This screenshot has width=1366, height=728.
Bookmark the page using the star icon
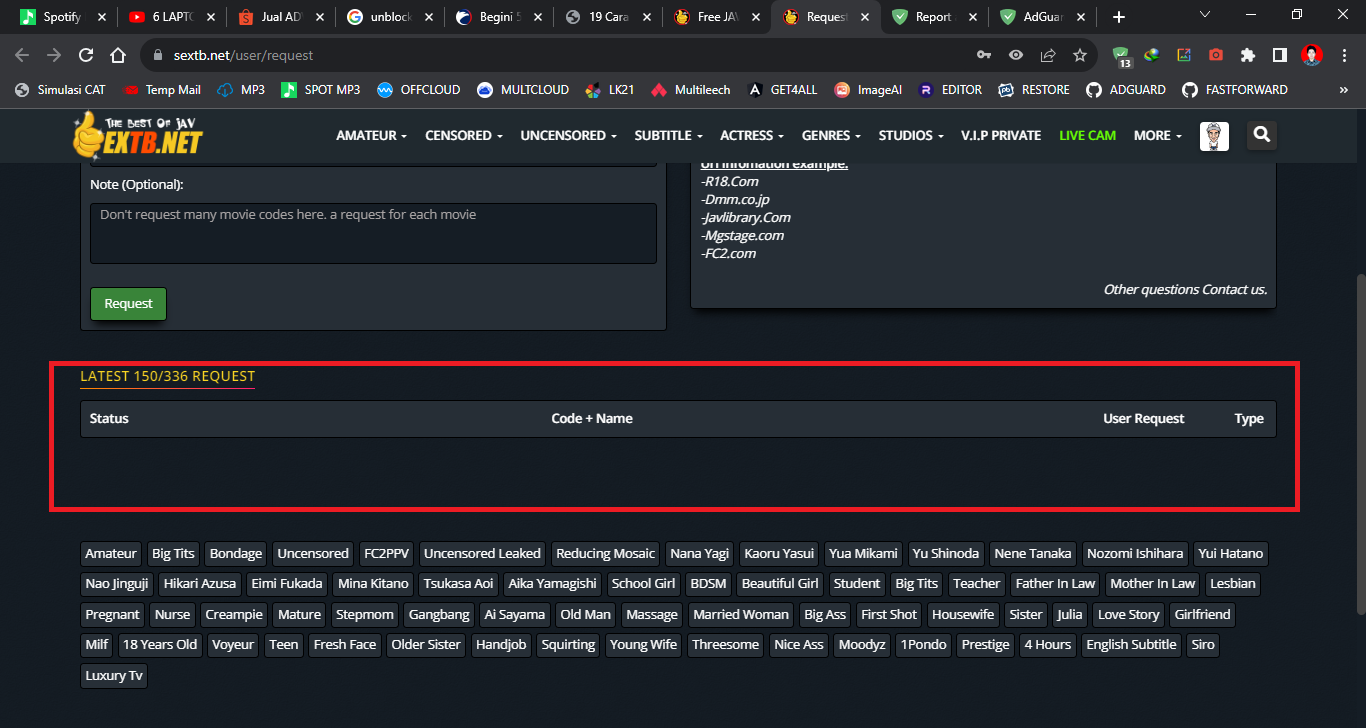[x=1079, y=55]
